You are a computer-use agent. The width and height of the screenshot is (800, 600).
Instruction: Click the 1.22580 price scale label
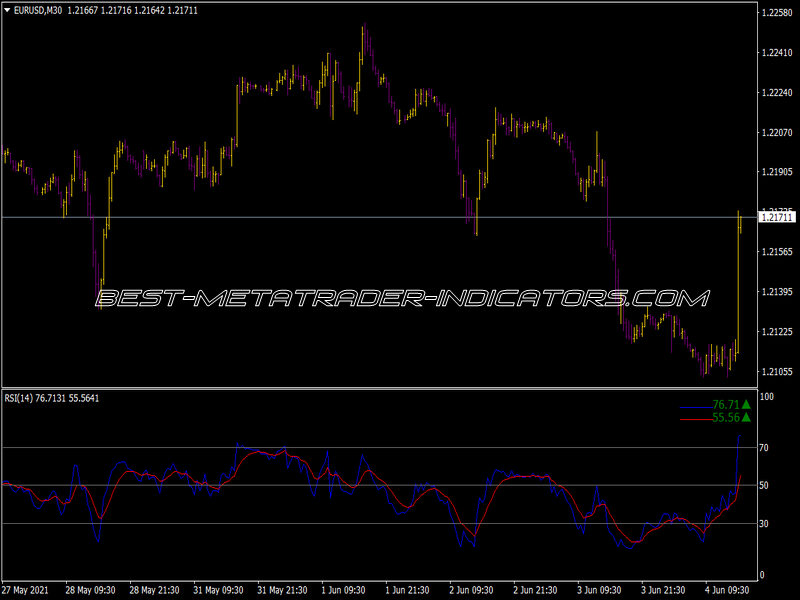click(777, 13)
